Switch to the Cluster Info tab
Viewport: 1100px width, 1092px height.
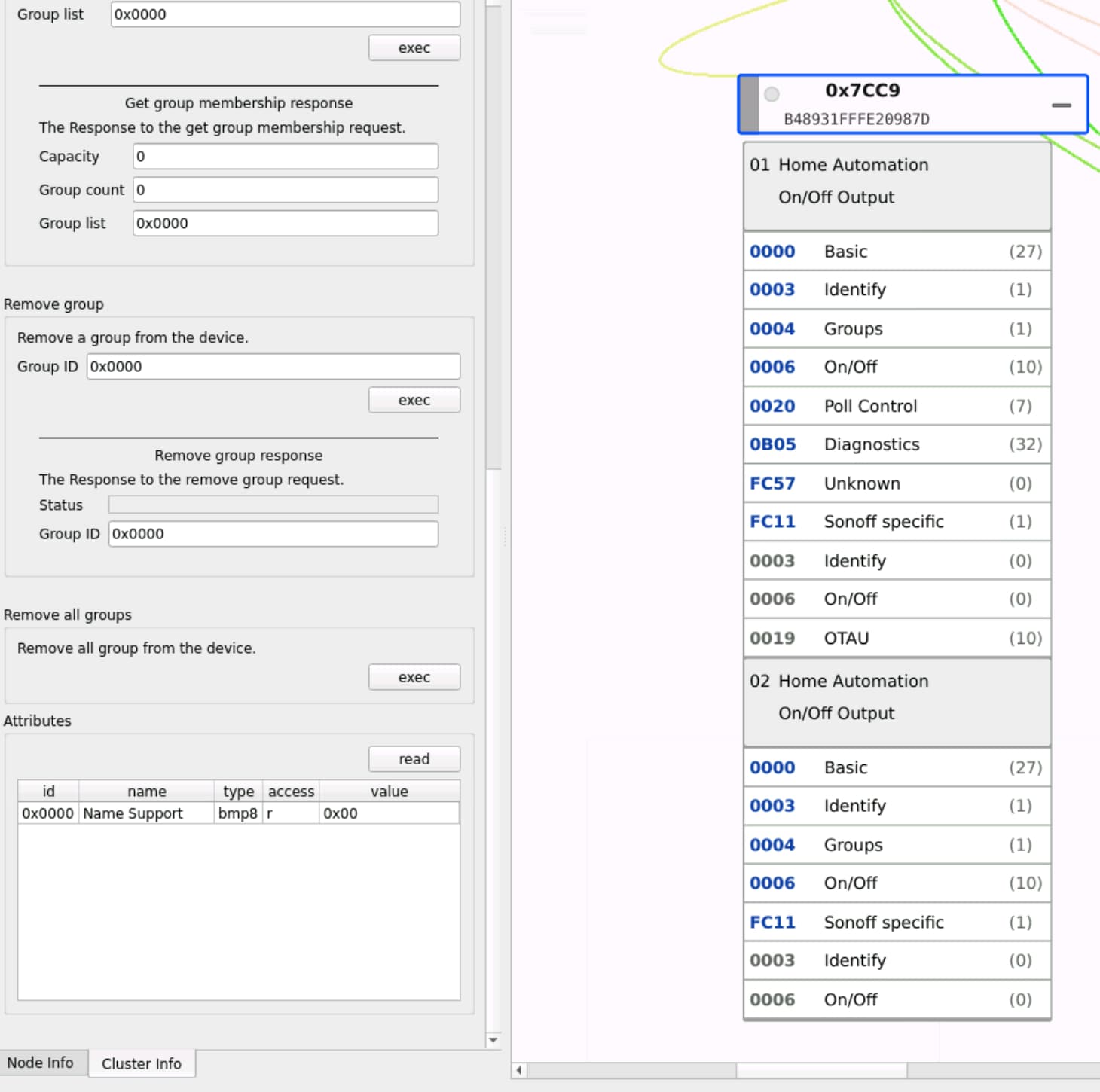pyautogui.click(x=142, y=1063)
